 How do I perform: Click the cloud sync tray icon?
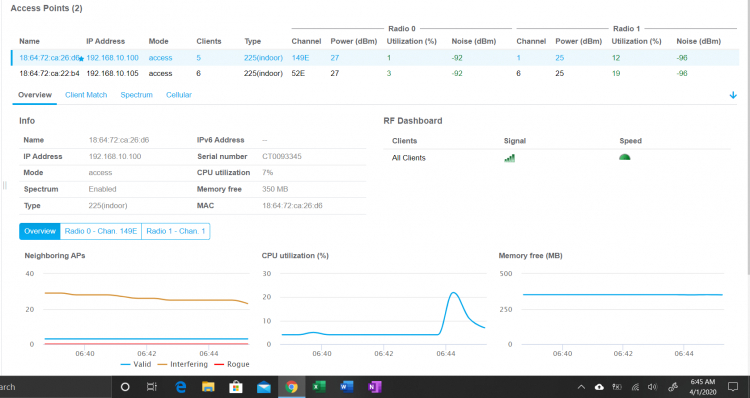[599, 387]
